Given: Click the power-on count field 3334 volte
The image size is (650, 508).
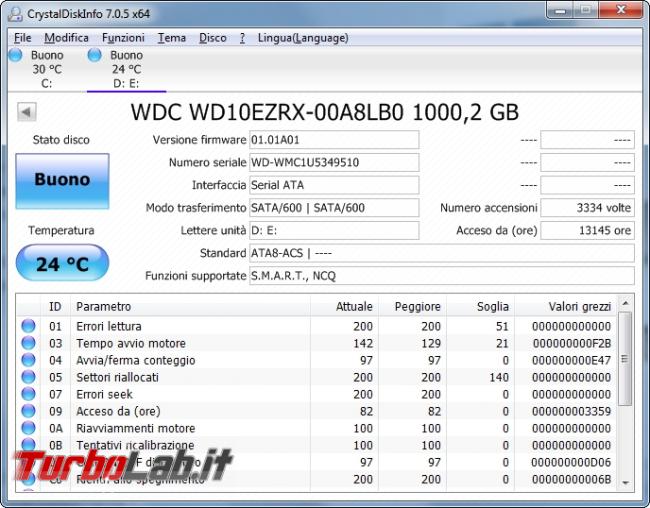Looking at the screenshot, I should 587,208.
